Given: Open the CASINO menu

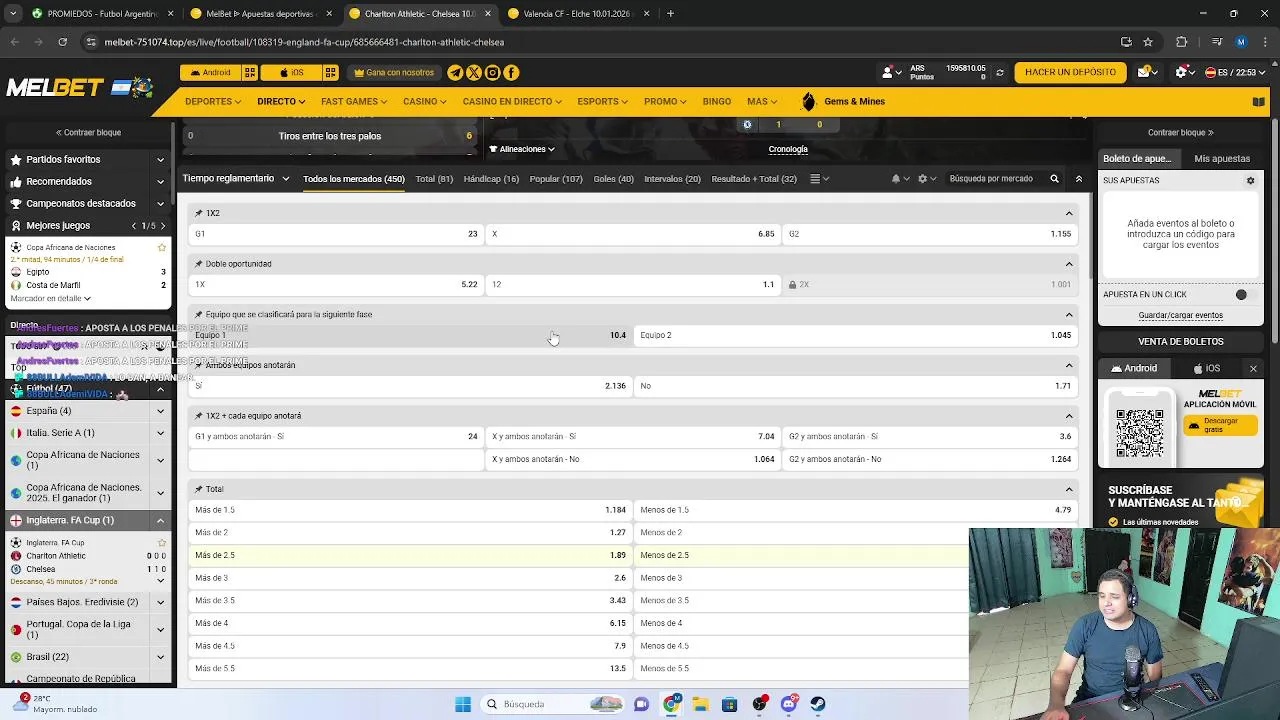Looking at the screenshot, I should pos(426,101).
